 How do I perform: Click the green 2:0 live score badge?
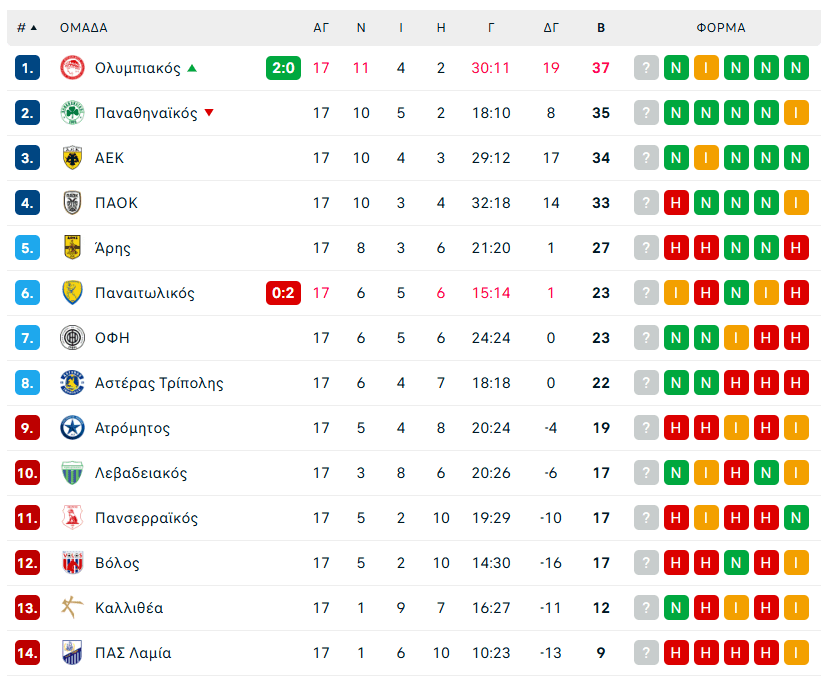coord(282,68)
